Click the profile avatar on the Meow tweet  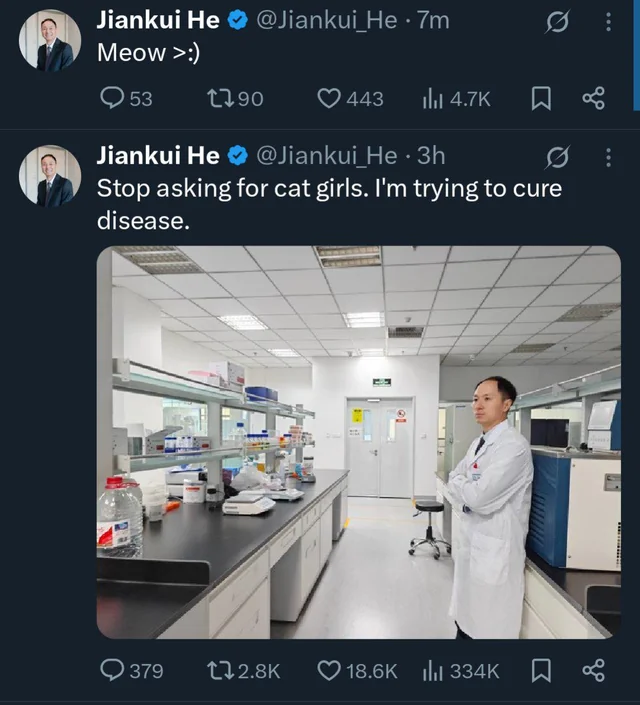50,40
